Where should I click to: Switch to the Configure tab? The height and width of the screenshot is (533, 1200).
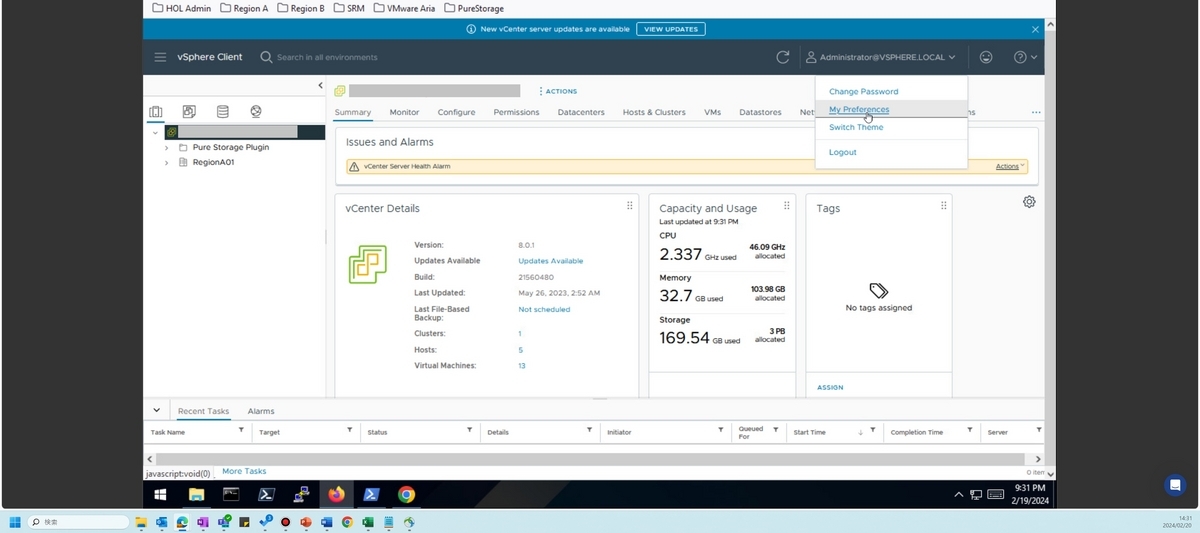pos(456,112)
